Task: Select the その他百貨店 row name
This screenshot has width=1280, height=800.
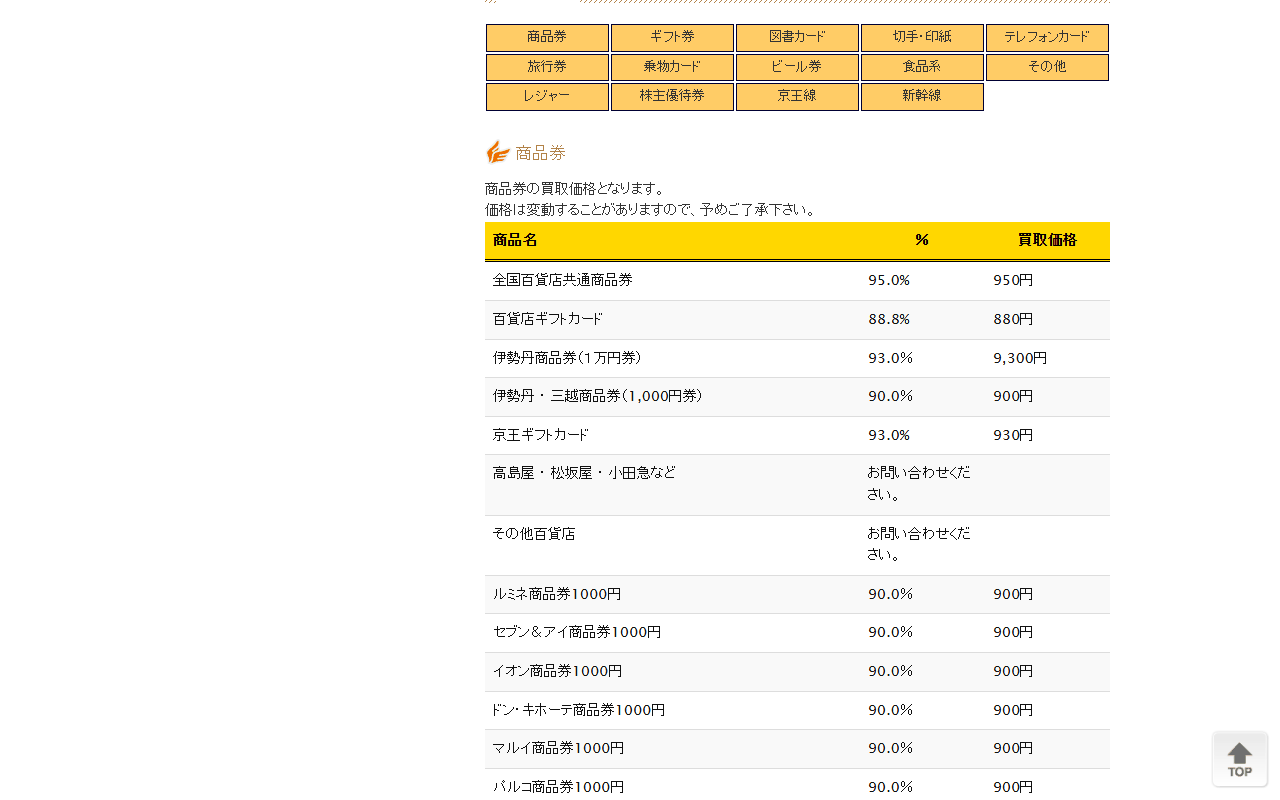Action: (x=534, y=534)
